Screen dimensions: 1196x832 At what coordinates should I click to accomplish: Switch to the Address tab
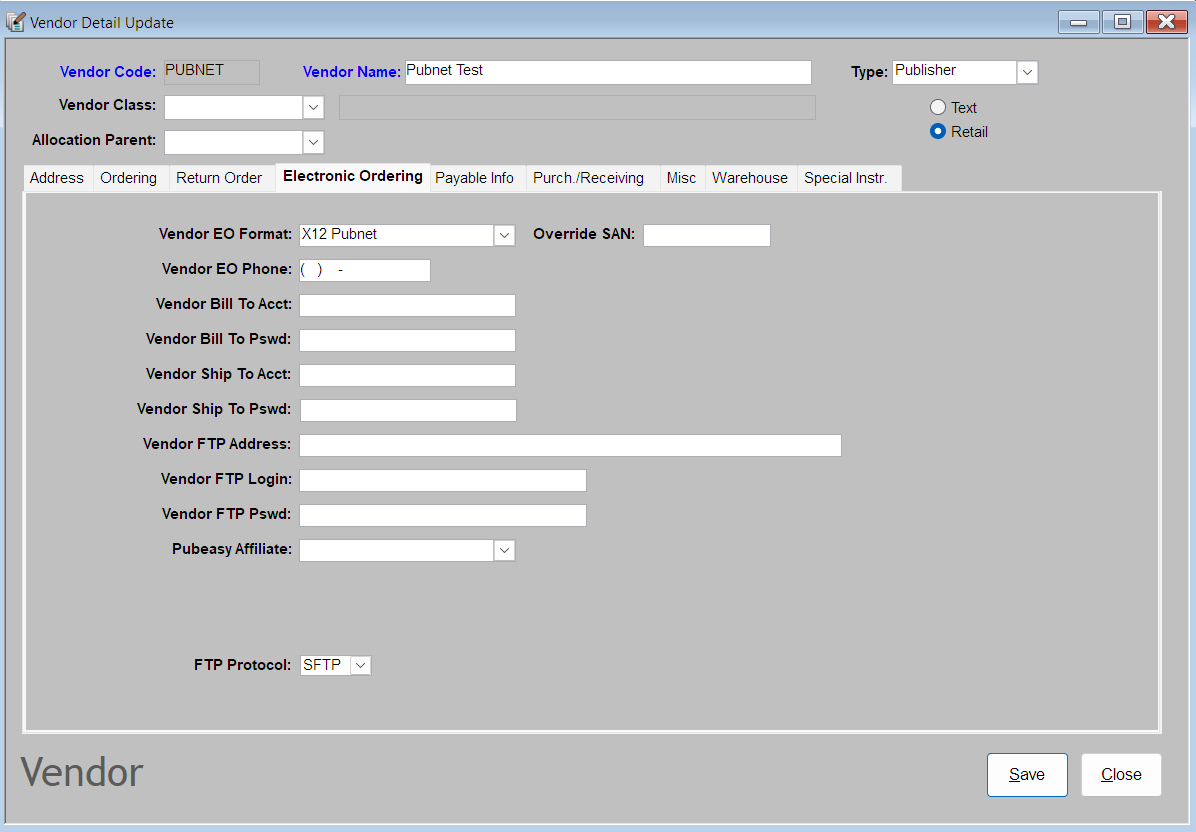[56, 178]
